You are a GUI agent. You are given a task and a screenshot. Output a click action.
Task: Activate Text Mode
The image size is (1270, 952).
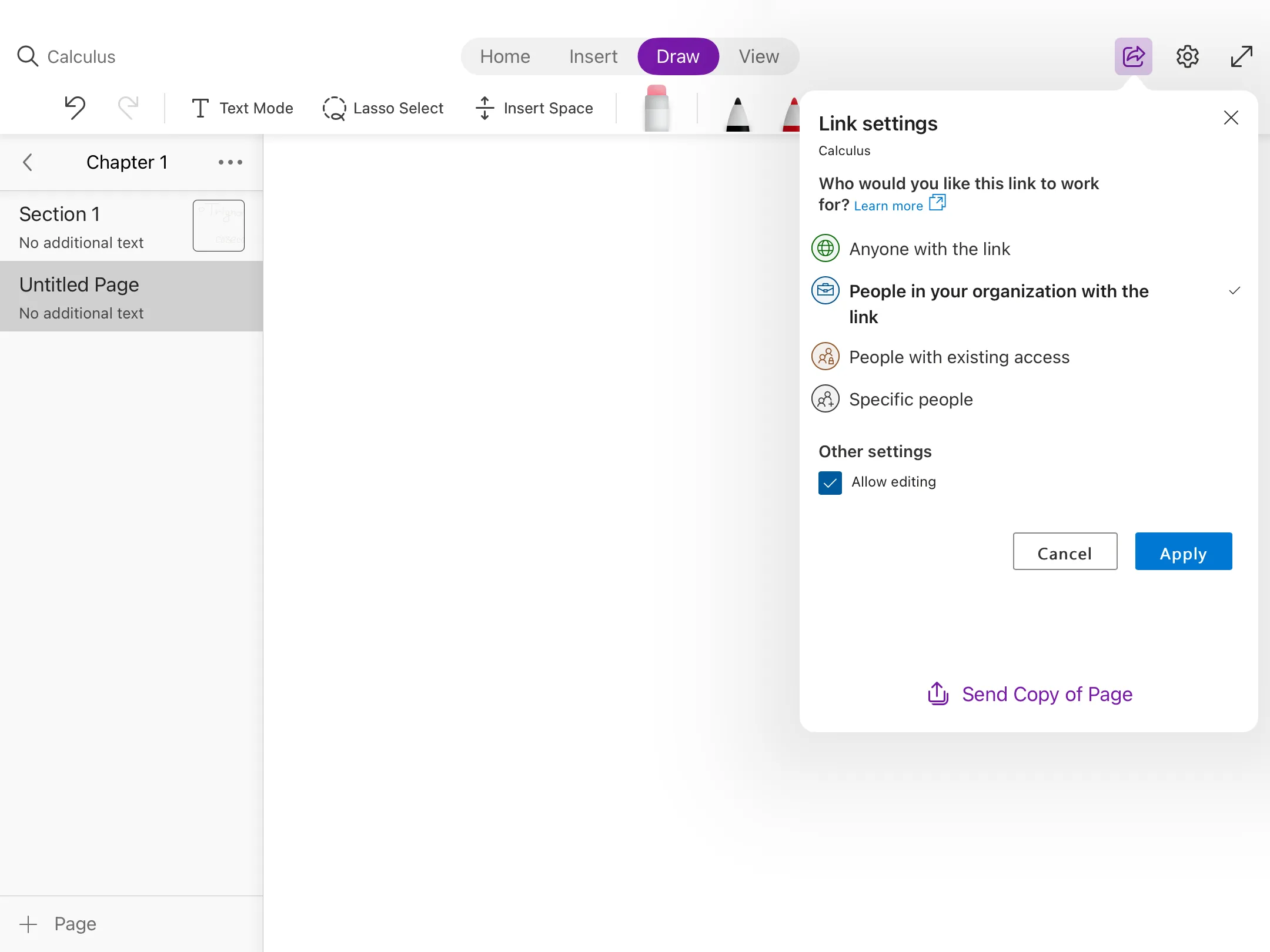point(242,108)
